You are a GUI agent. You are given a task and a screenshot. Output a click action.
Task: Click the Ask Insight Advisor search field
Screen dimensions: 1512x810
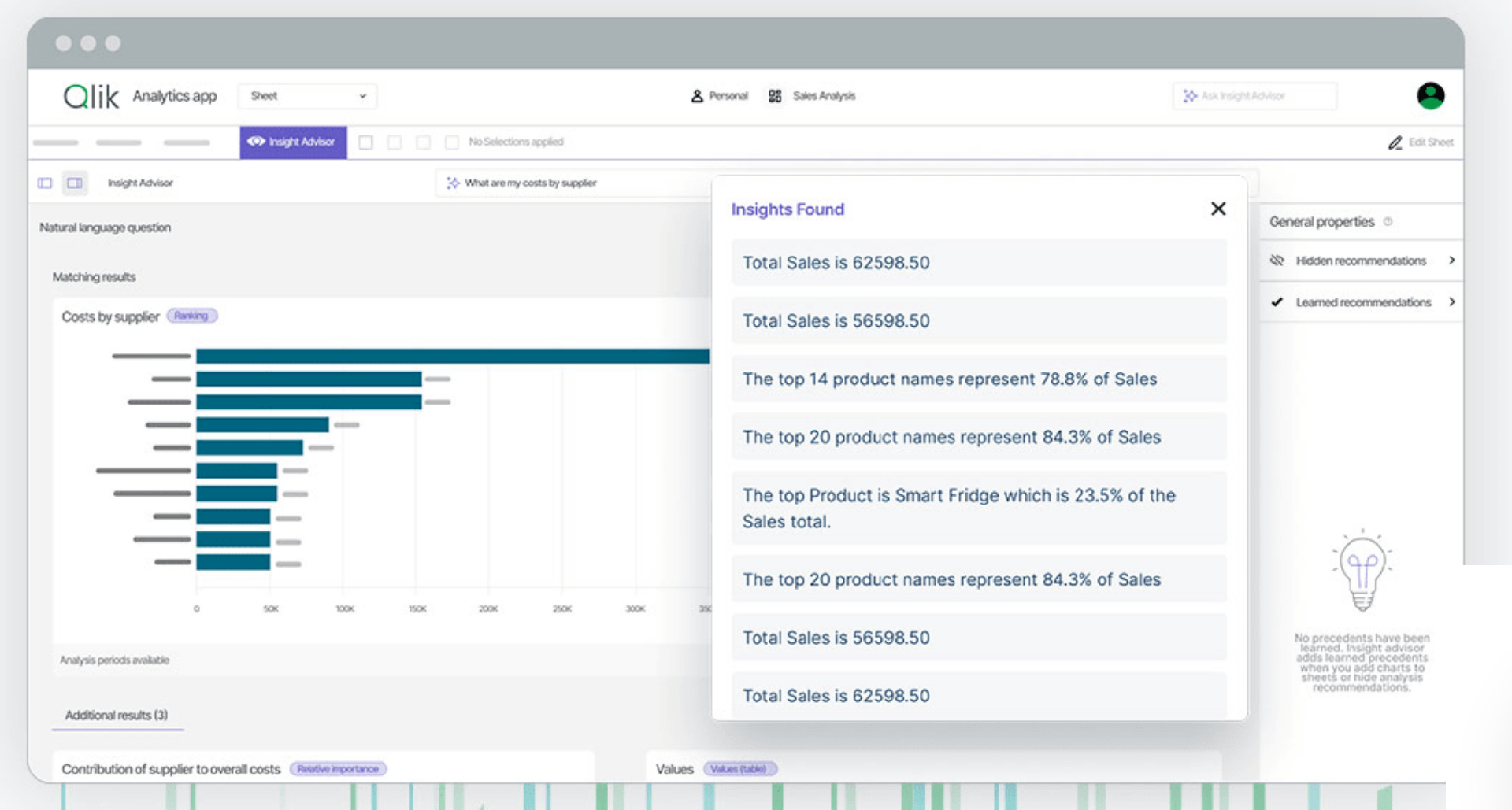(x=1254, y=96)
